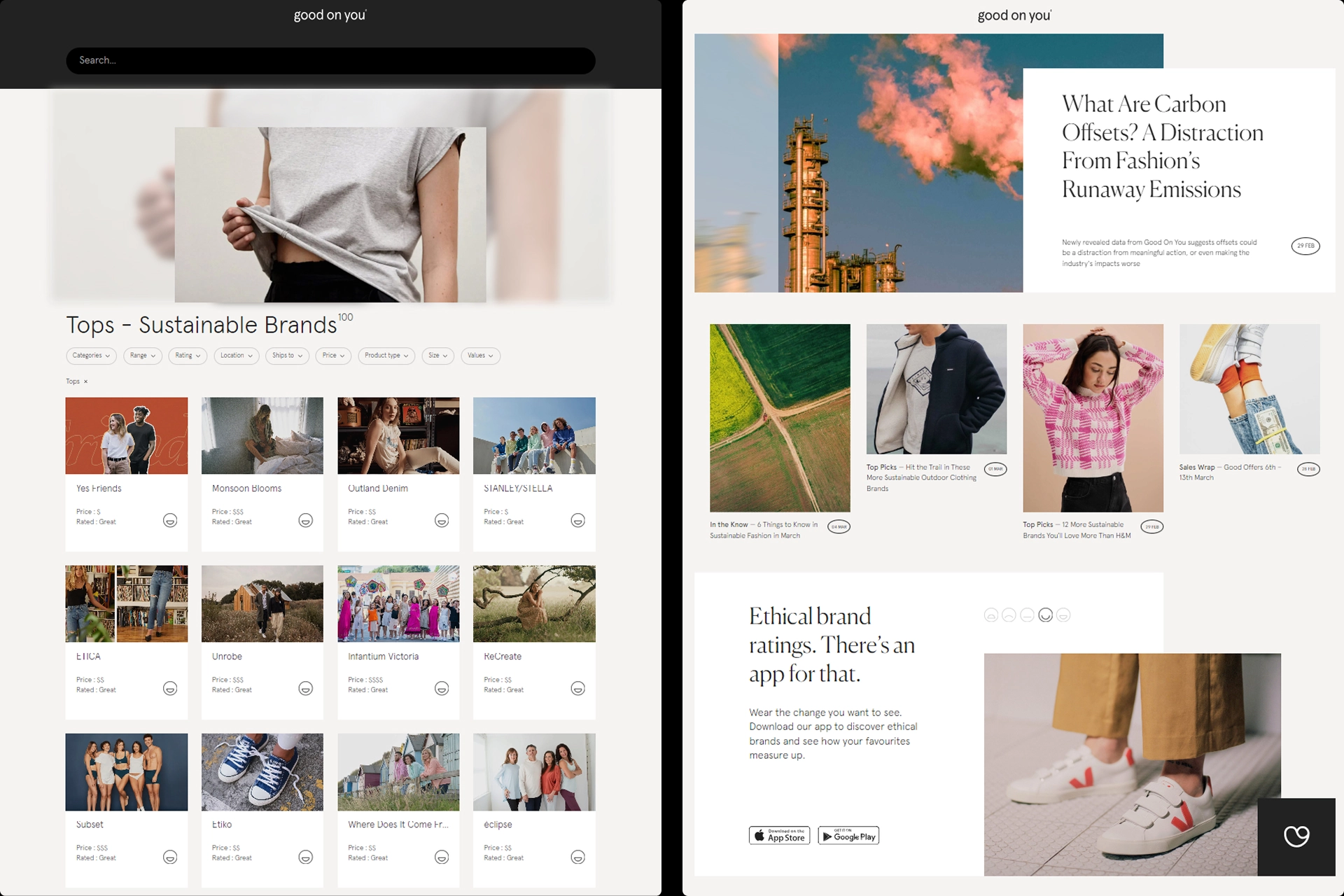Click the heart logo icon on dark square

click(1296, 836)
